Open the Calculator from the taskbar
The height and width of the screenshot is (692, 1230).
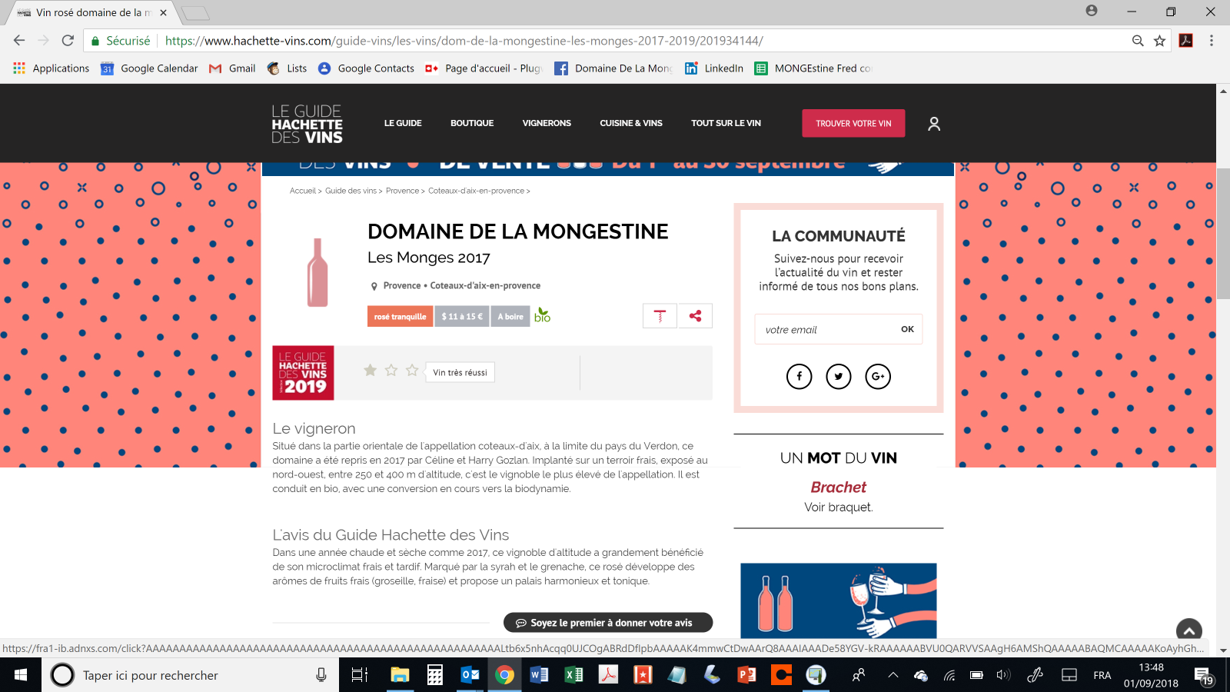(x=435, y=675)
